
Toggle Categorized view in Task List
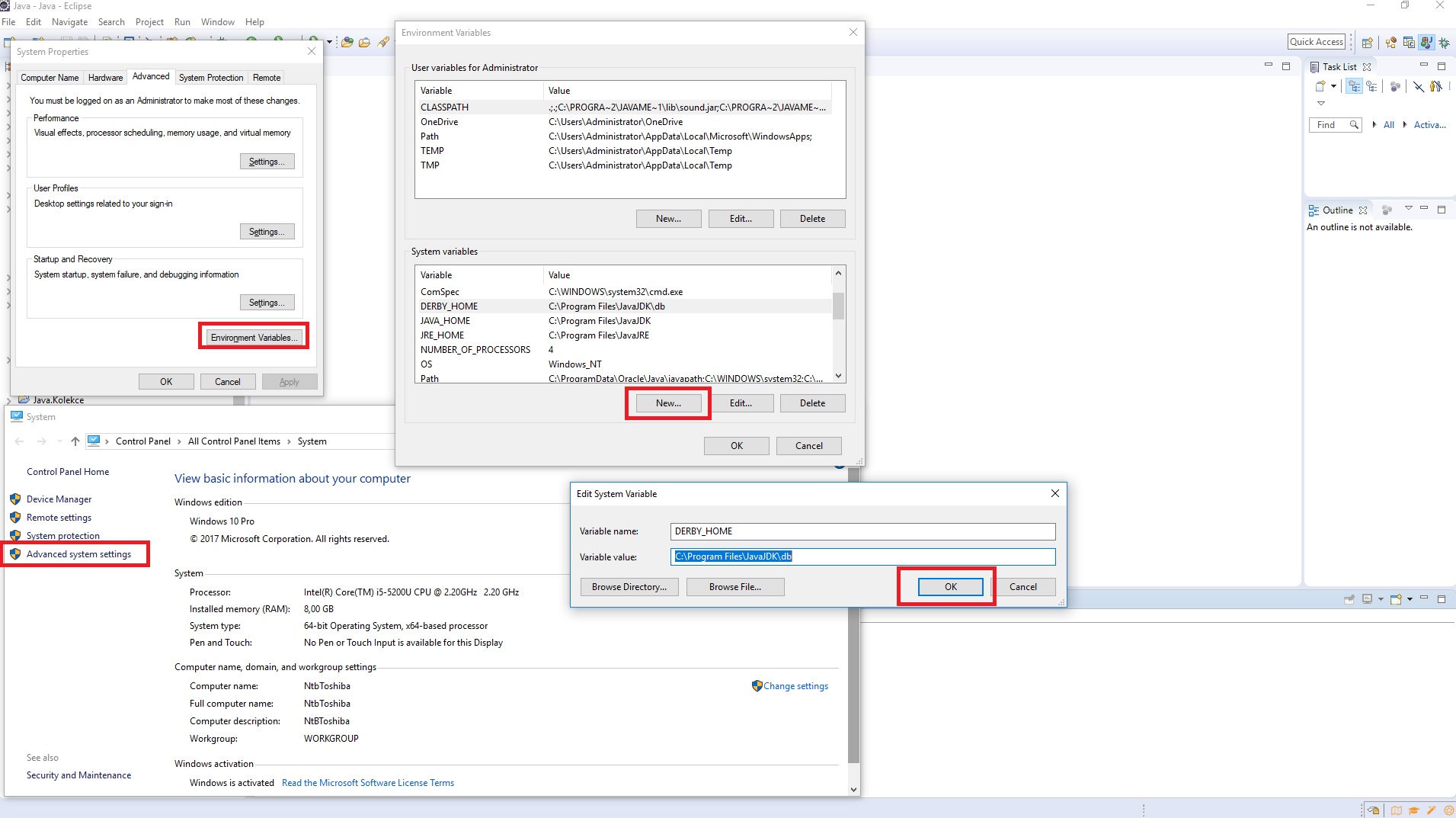(x=1354, y=86)
